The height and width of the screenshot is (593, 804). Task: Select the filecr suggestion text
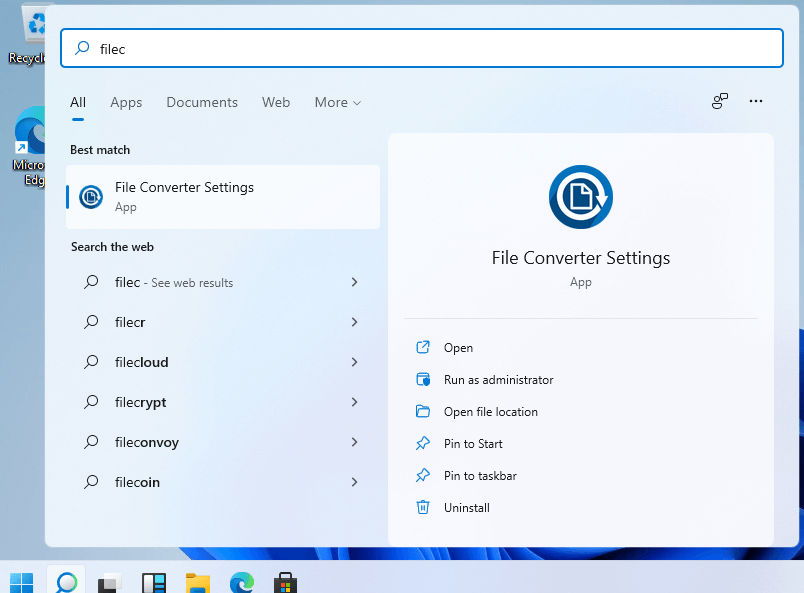(x=130, y=322)
